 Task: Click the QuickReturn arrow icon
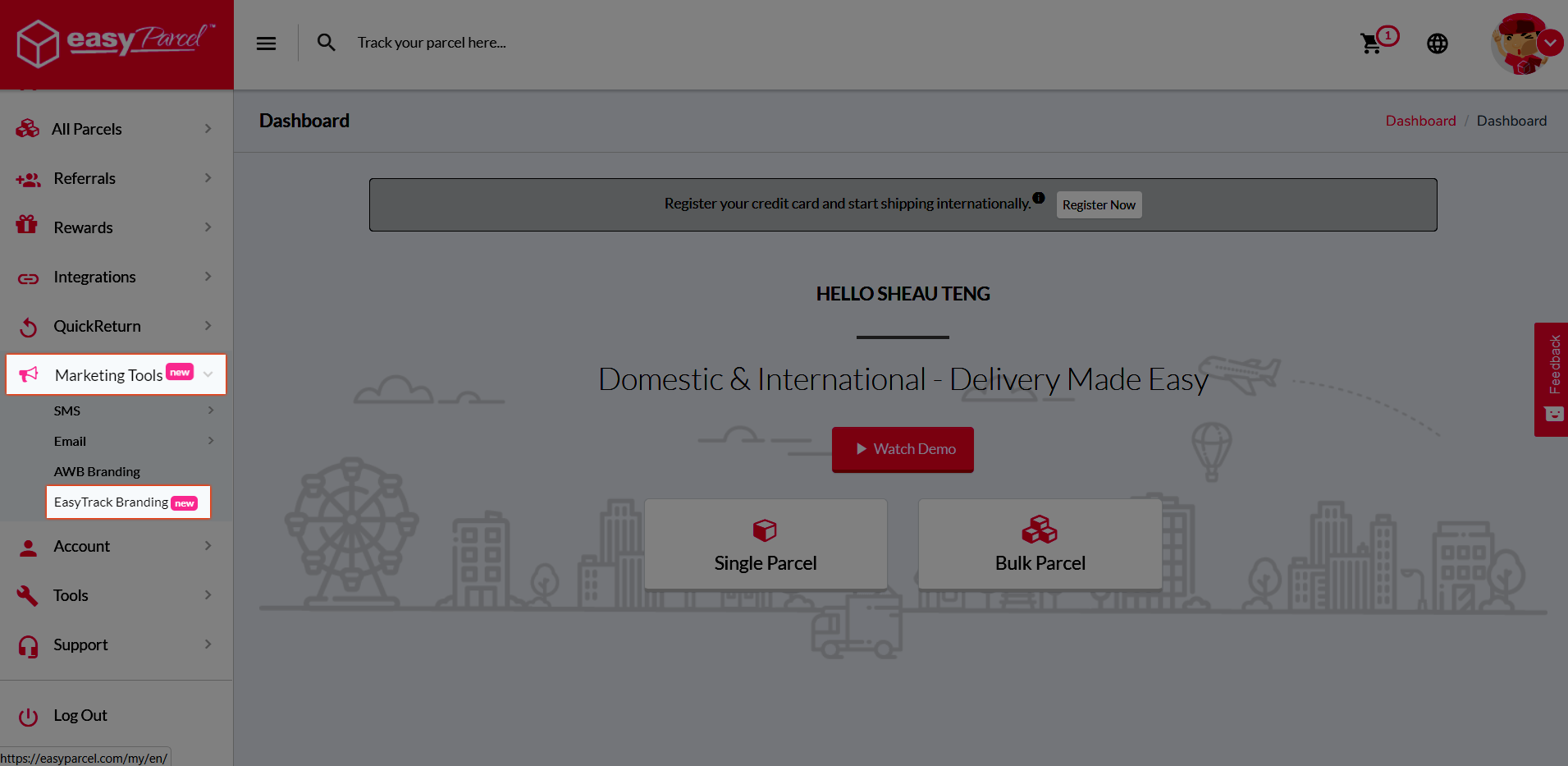pos(29,327)
